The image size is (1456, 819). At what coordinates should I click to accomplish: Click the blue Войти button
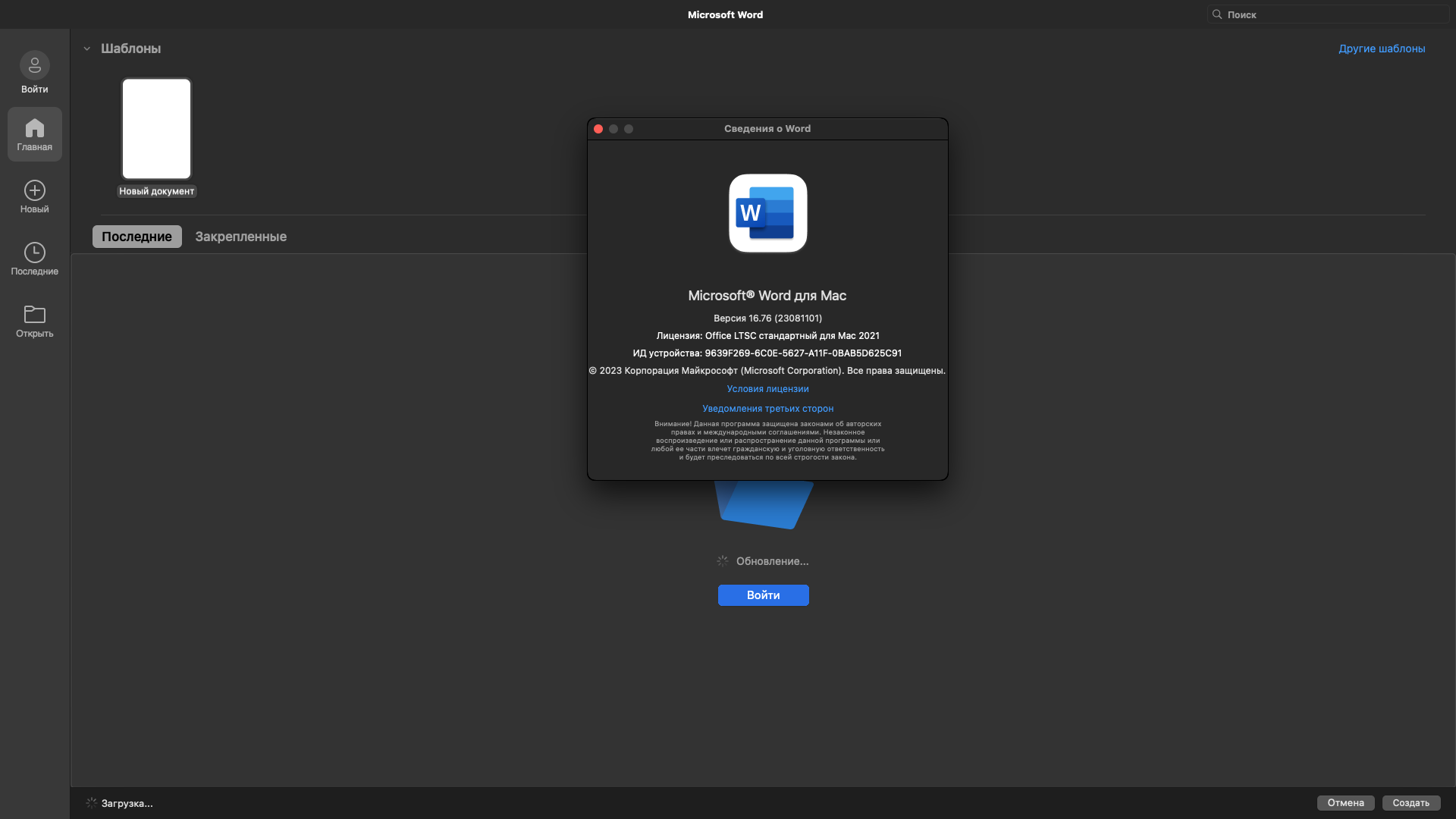(x=764, y=595)
